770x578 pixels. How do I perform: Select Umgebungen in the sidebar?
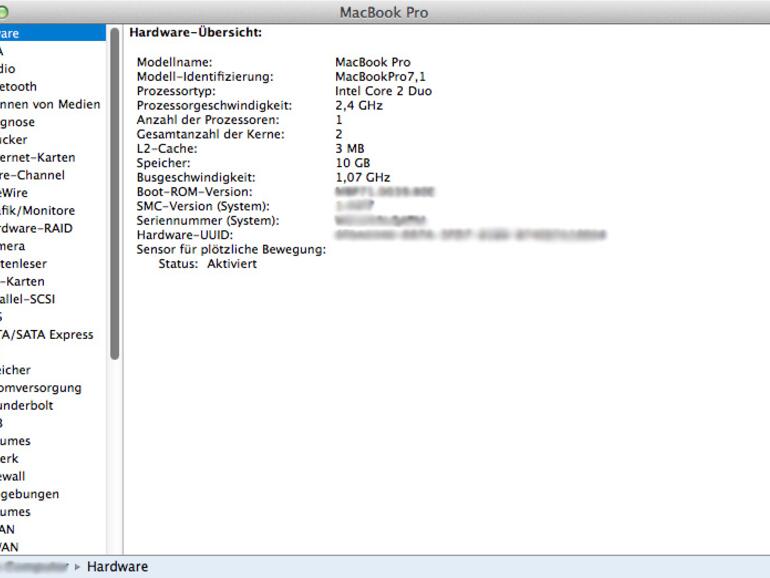coord(29,494)
